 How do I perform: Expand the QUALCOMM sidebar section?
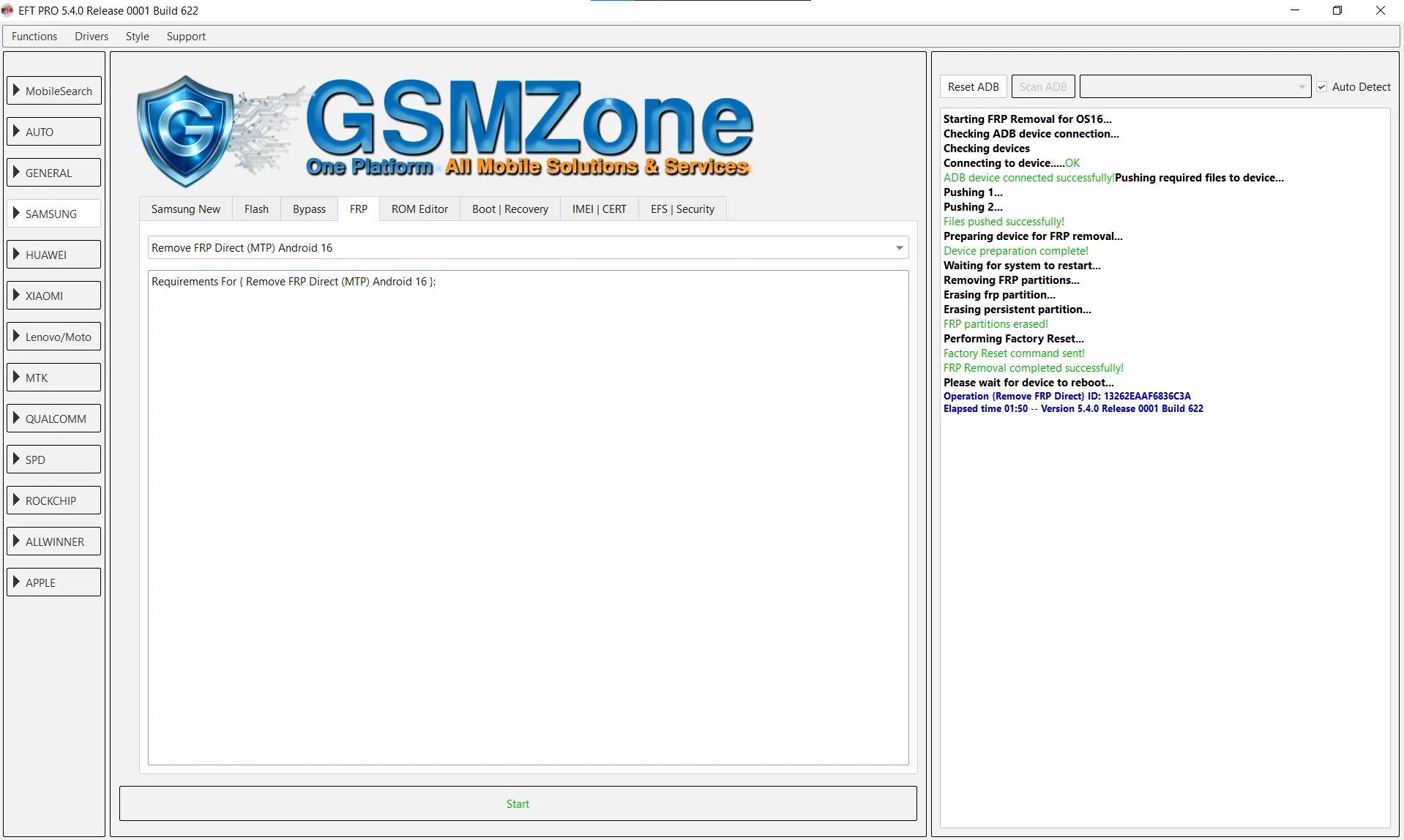[x=53, y=419]
